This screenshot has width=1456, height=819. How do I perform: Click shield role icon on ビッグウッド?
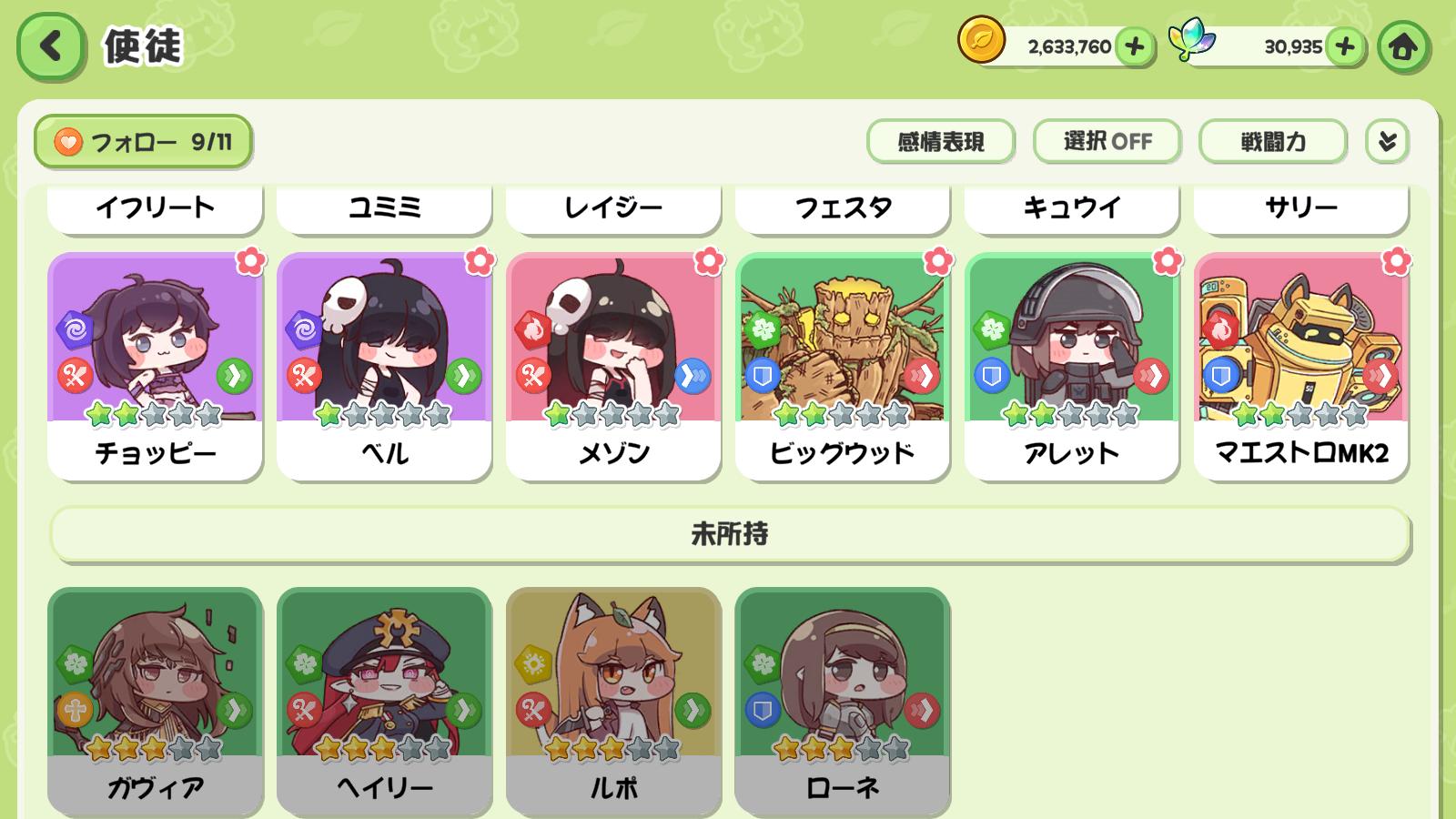tap(763, 375)
